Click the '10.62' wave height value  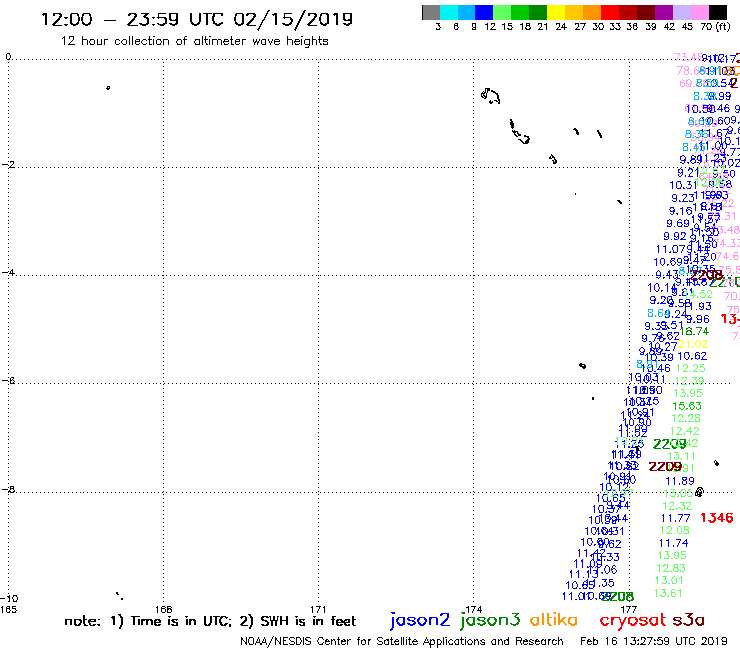click(x=692, y=356)
